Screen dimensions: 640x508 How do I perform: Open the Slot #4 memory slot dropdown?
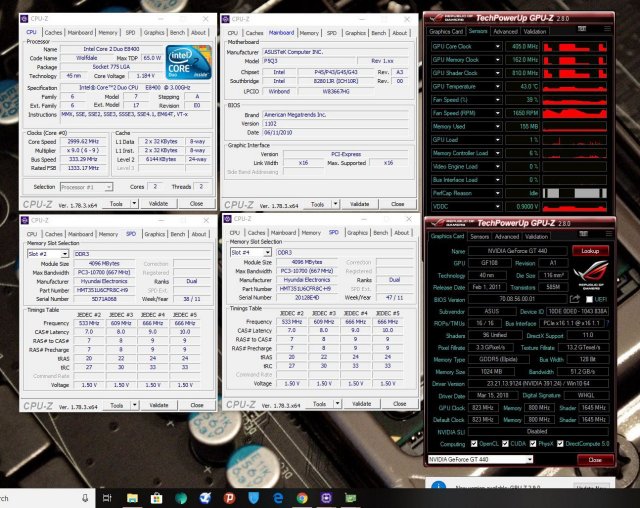(267, 253)
